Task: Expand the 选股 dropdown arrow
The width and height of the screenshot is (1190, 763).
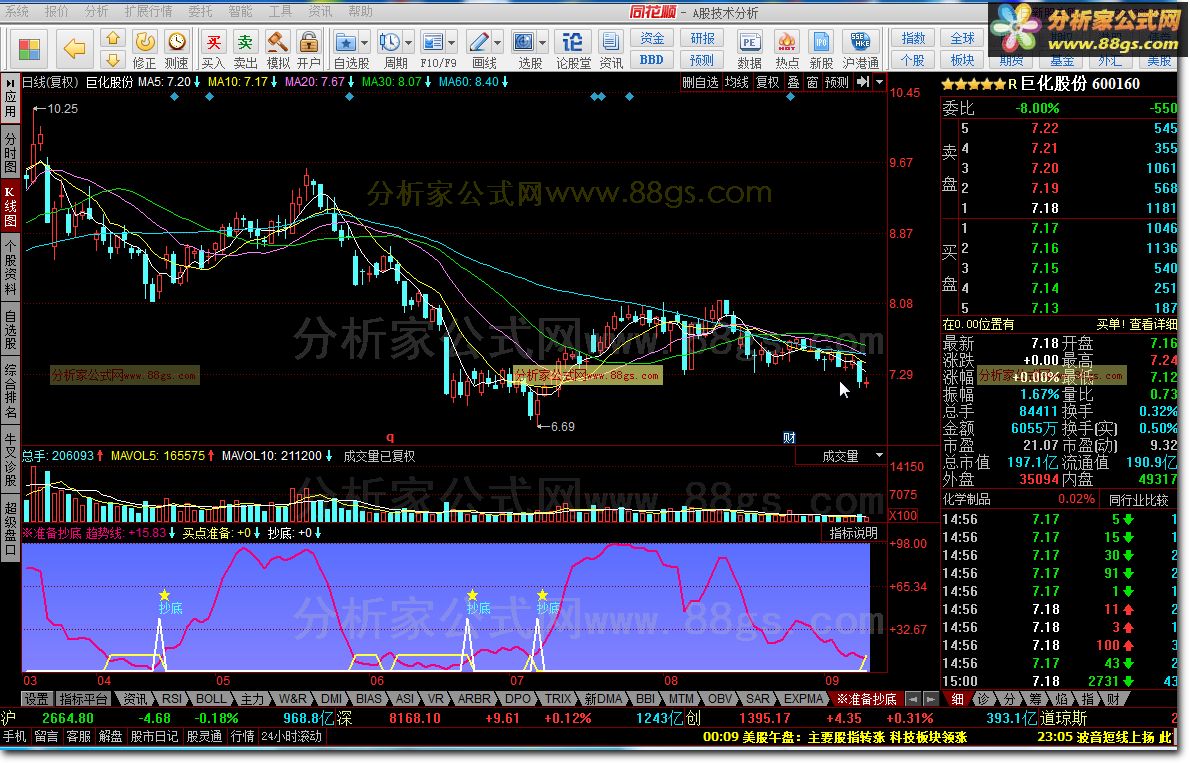Action: 543,43
